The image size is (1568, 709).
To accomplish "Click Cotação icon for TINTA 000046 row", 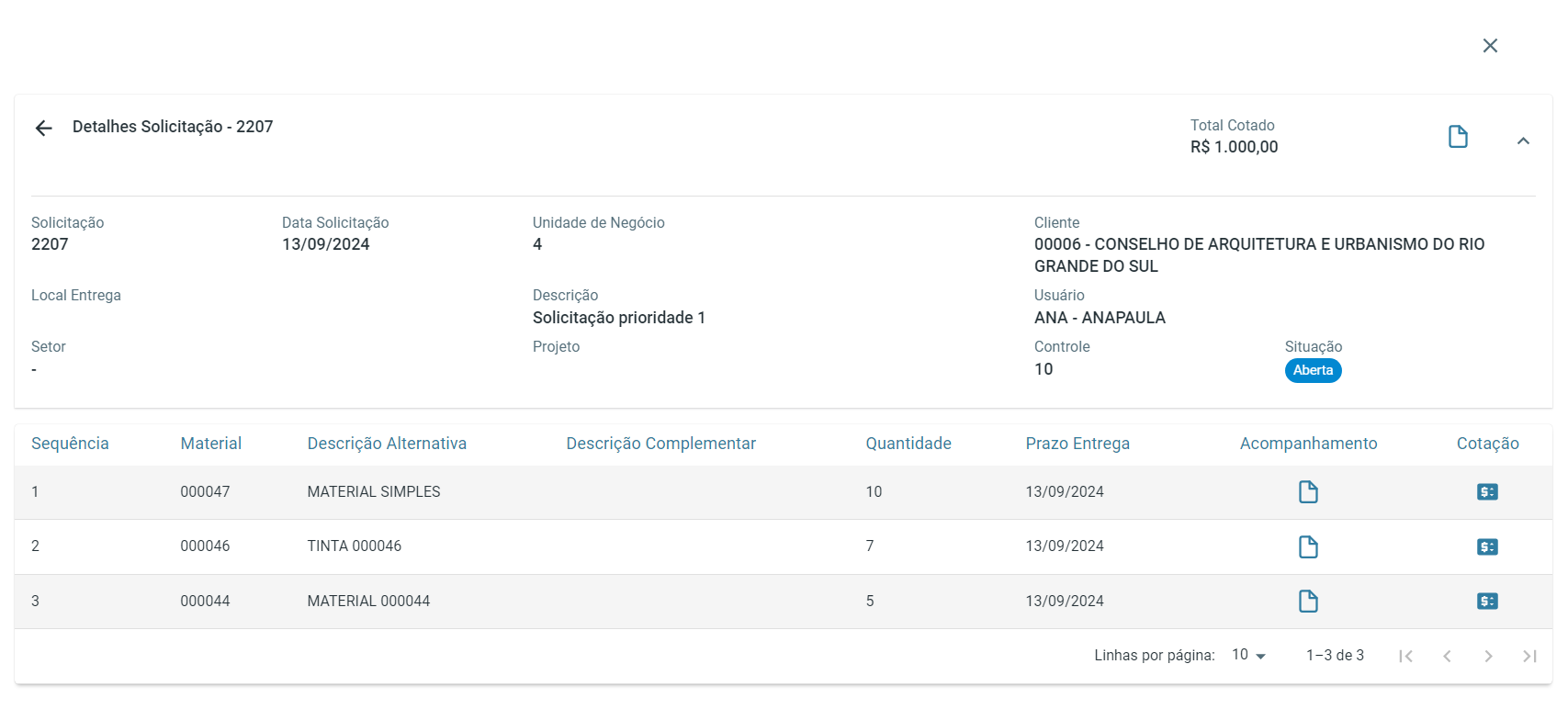I will click(x=1487, y=547).
